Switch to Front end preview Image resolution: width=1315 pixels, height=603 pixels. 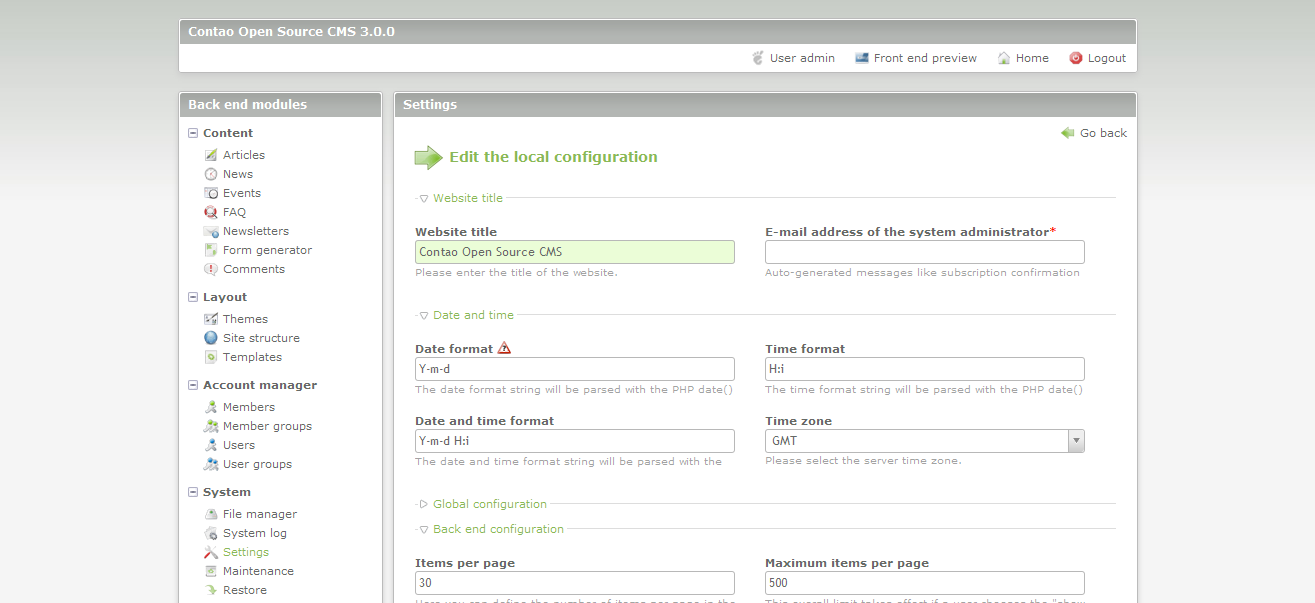click(924, 57)
